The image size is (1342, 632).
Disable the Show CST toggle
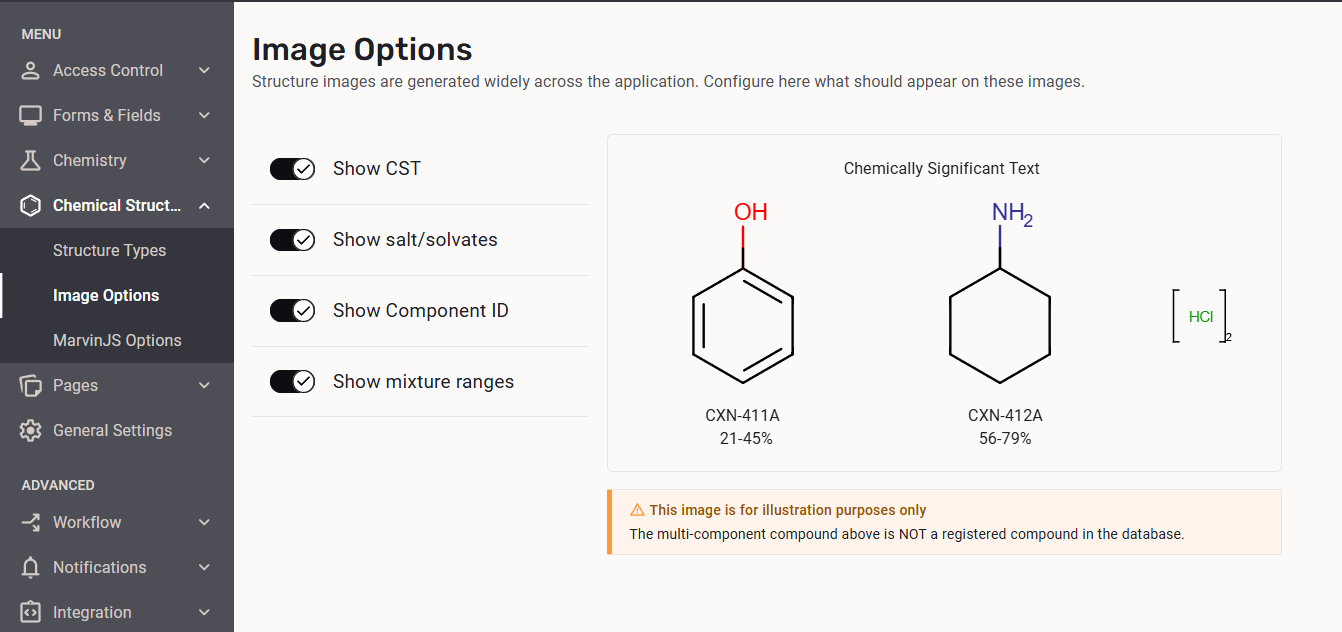292,169
